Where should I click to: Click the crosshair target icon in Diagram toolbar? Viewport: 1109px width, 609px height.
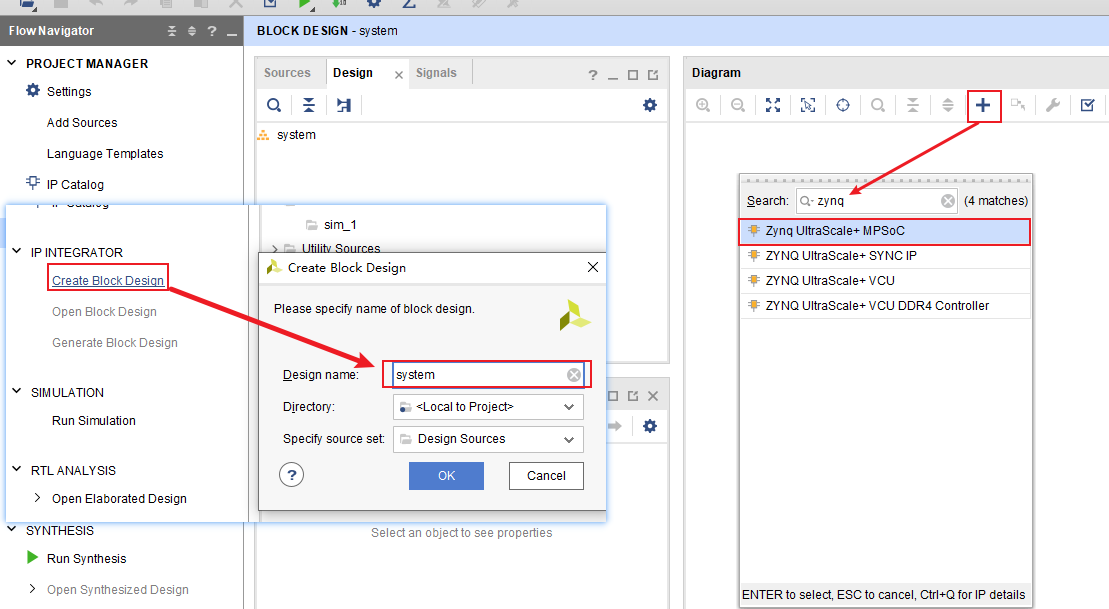point(843,105)
